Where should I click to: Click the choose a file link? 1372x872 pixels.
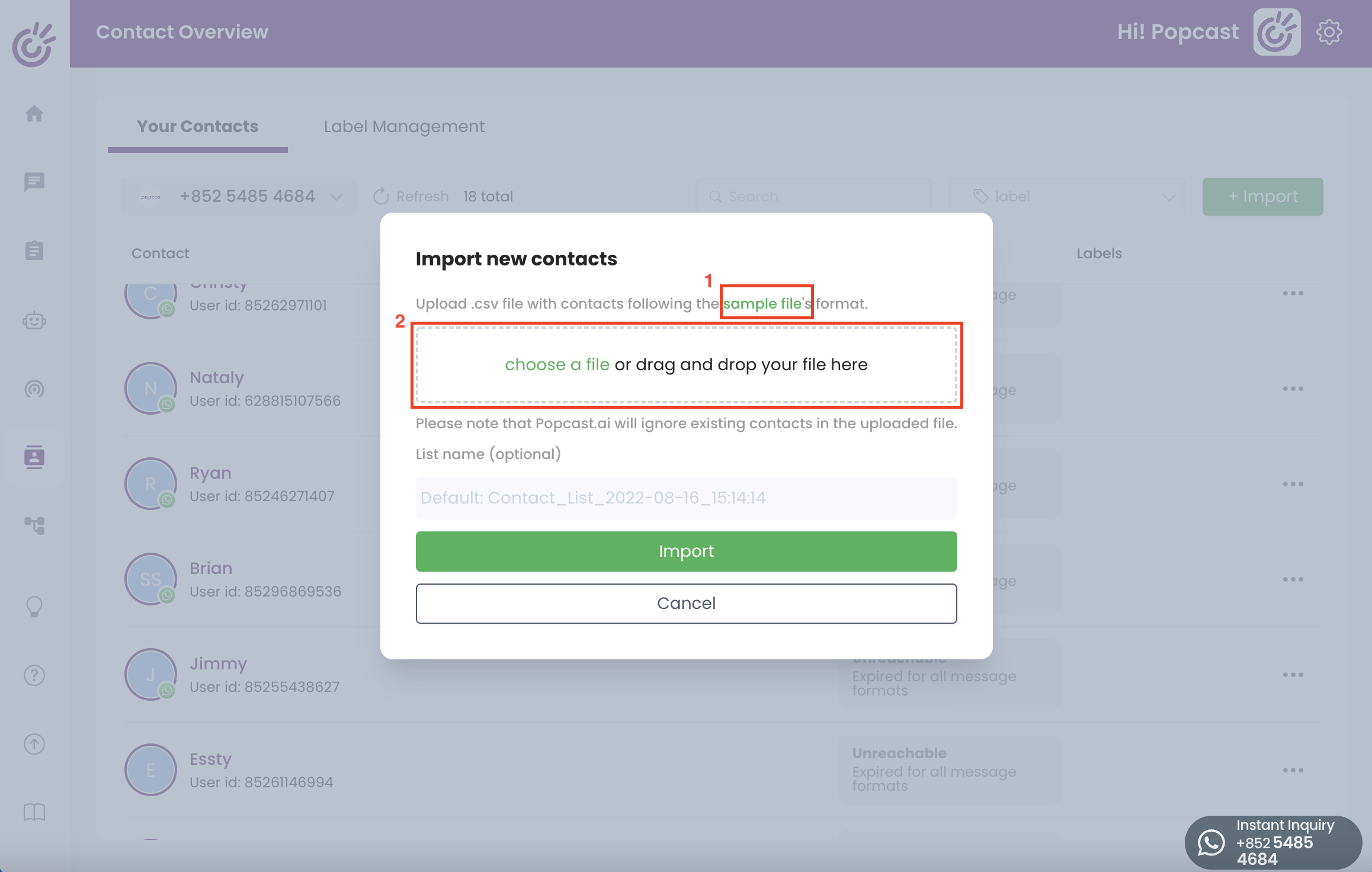pyautogui.click(x=557, y=365)
